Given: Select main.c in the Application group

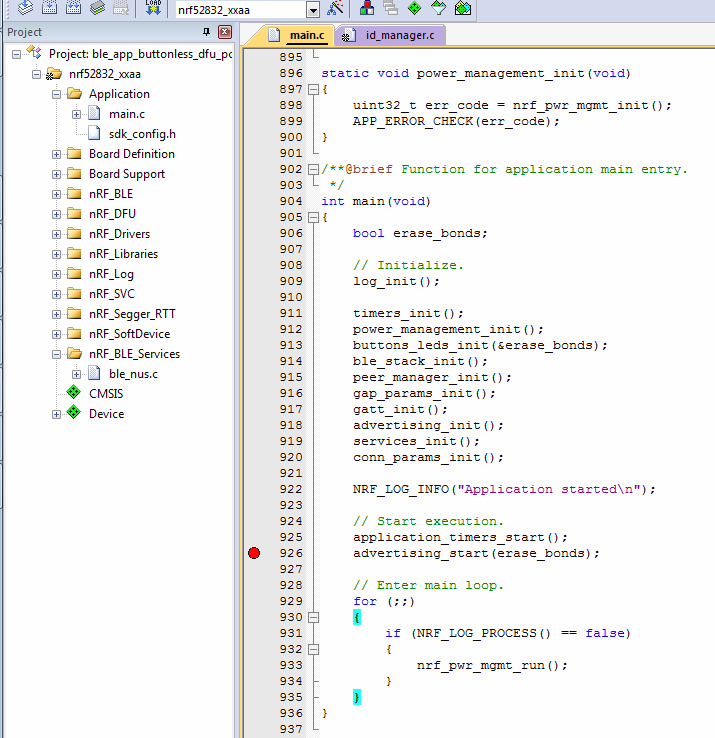Looking at the screenshot, I should (127, 114).
